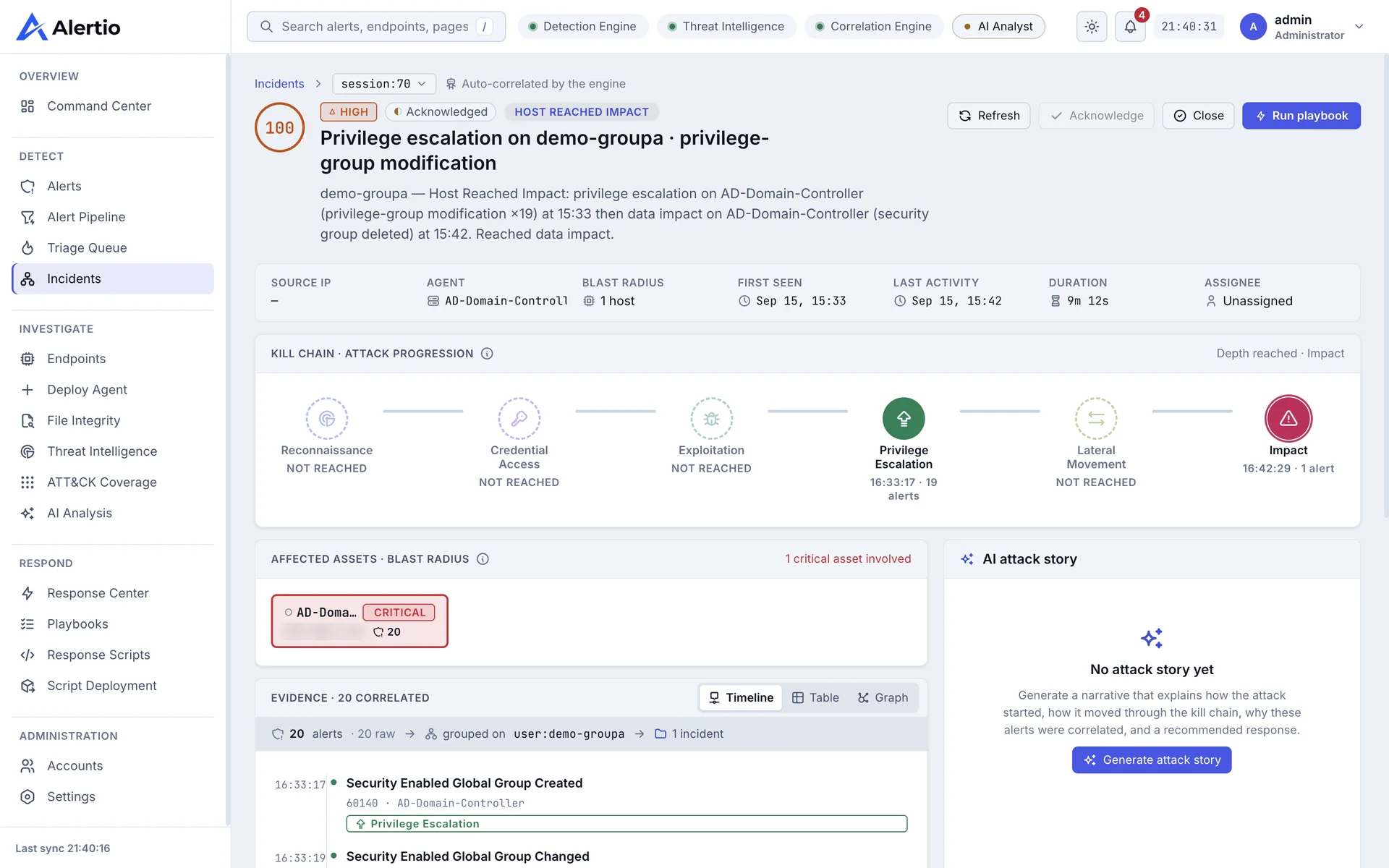Image resolution: width=1389 pixels, height=868 pixels.
Task: Switch evidence view to Timeline
Action: click(741, 698)
